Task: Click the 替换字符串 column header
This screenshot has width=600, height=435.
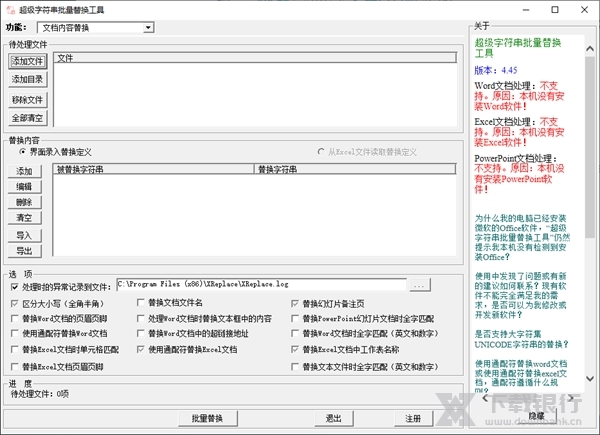Action: click(x=355, y=169)
